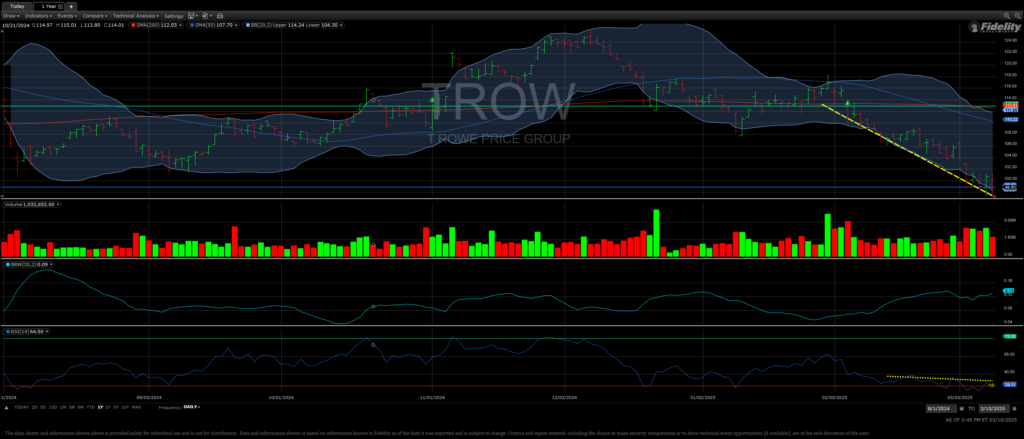The height and width of the screenshot is (439, 1024).
Task: Click the green event marker near 11/01/2024
Action: [432, 100]
